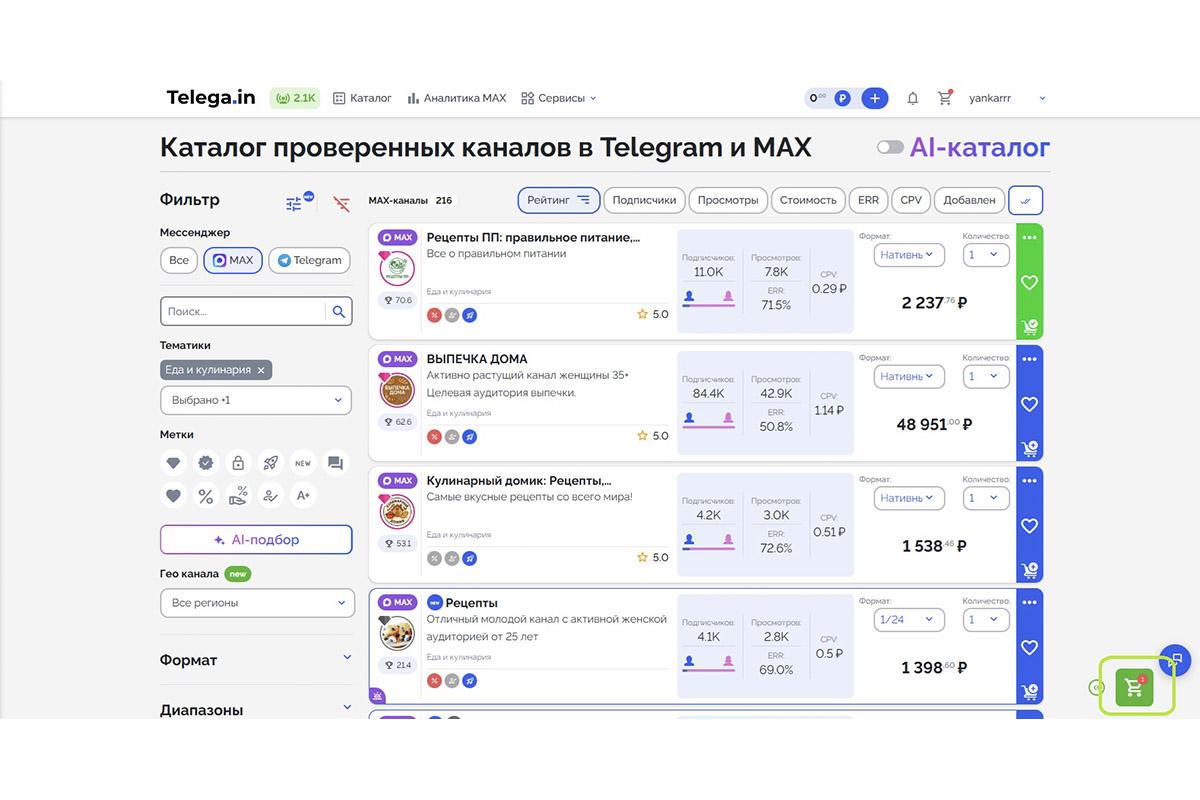Open the Выбрано +1 topics dropdown
This screenshot has height=800, width=1200.
coord(256,400)
